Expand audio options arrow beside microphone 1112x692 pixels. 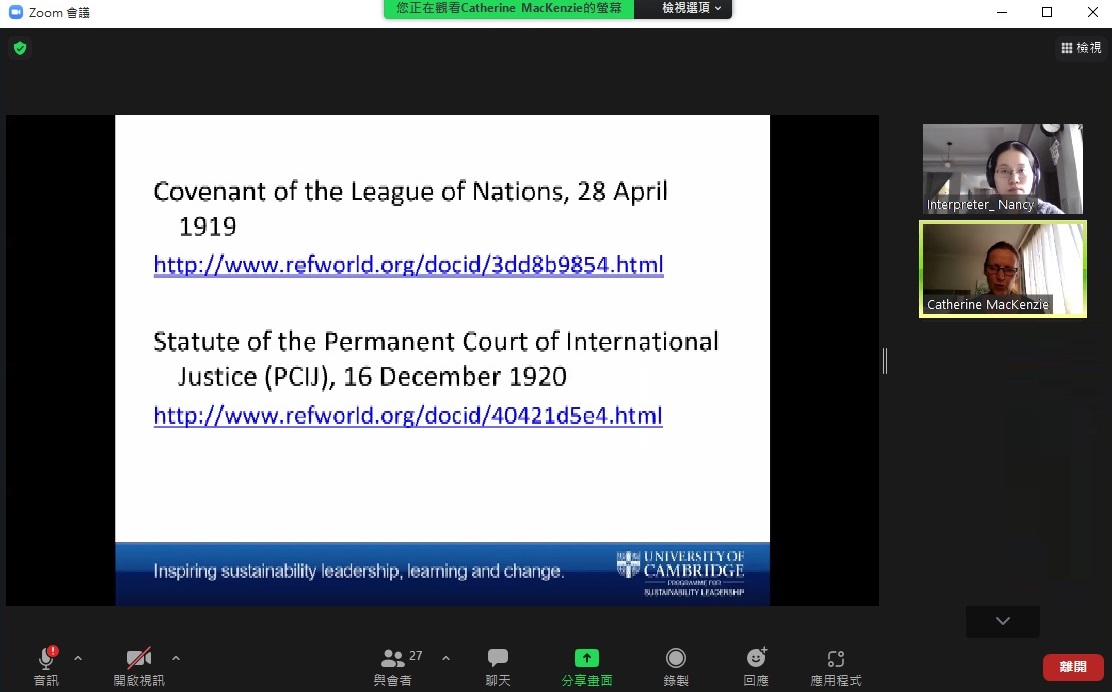[x=78, y=658]
